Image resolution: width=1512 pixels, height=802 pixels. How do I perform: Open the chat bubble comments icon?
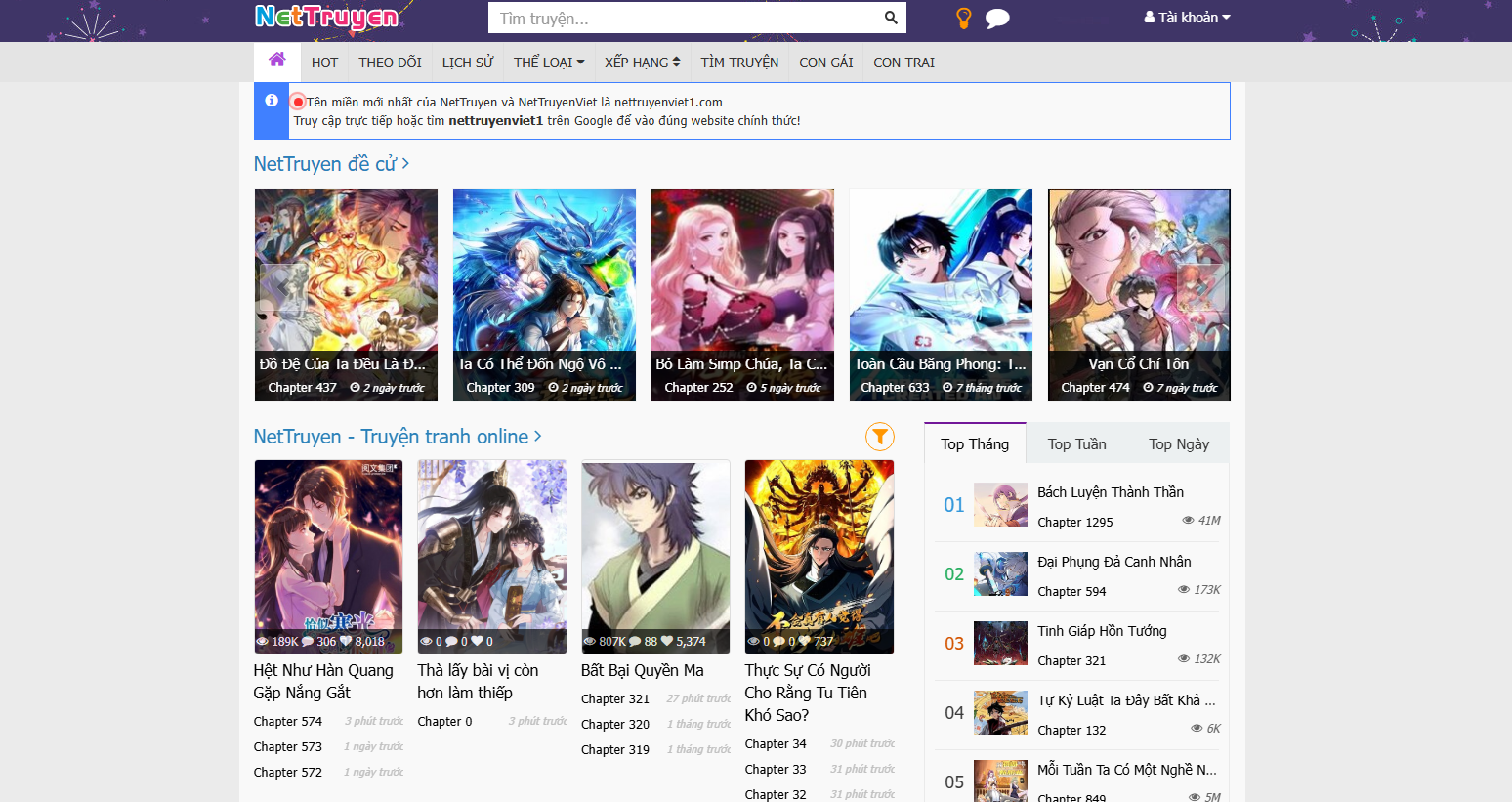tap(997, 19)
